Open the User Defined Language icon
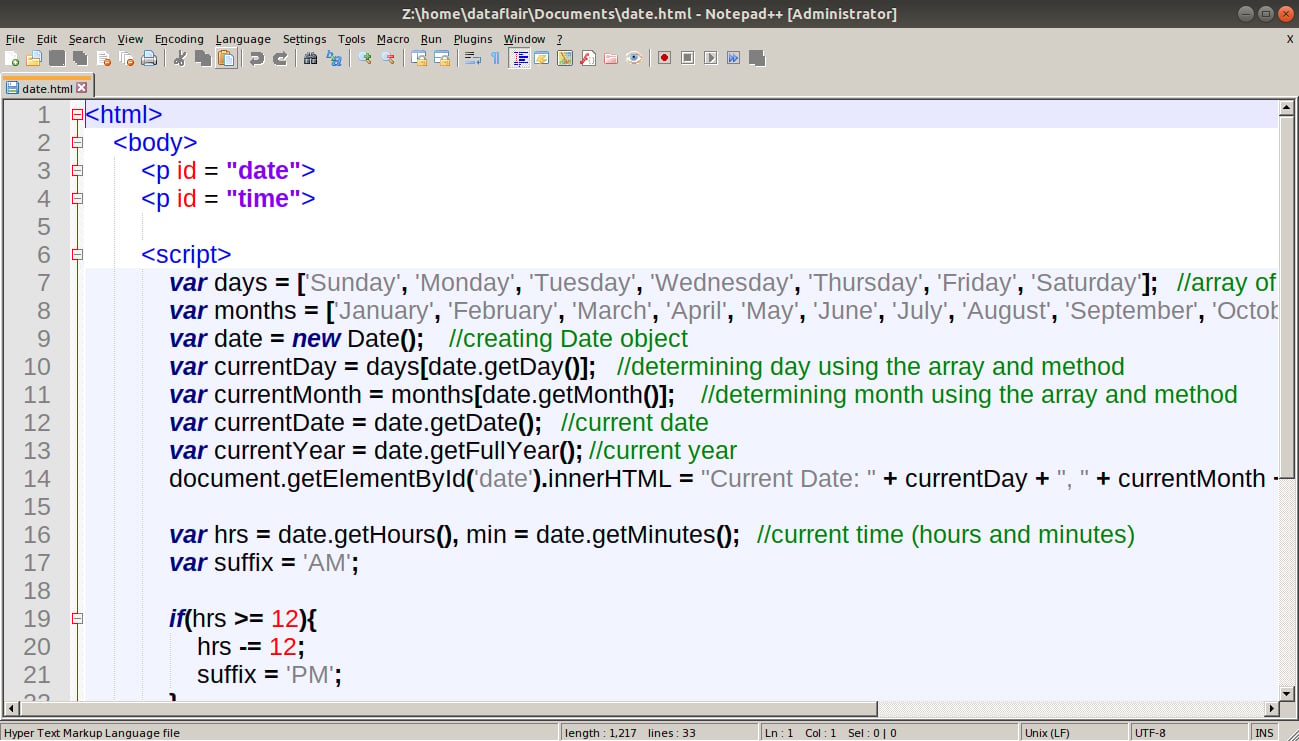The width and height of the screenshot is (1299, 741). 542,58
